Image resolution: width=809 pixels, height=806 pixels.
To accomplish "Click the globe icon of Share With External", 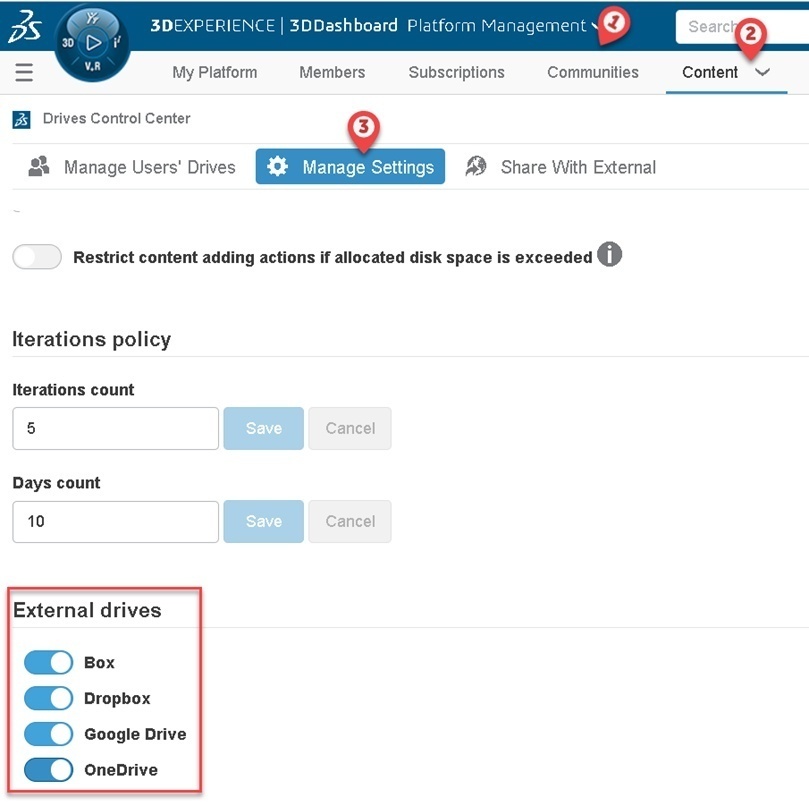I will point(476,166).
